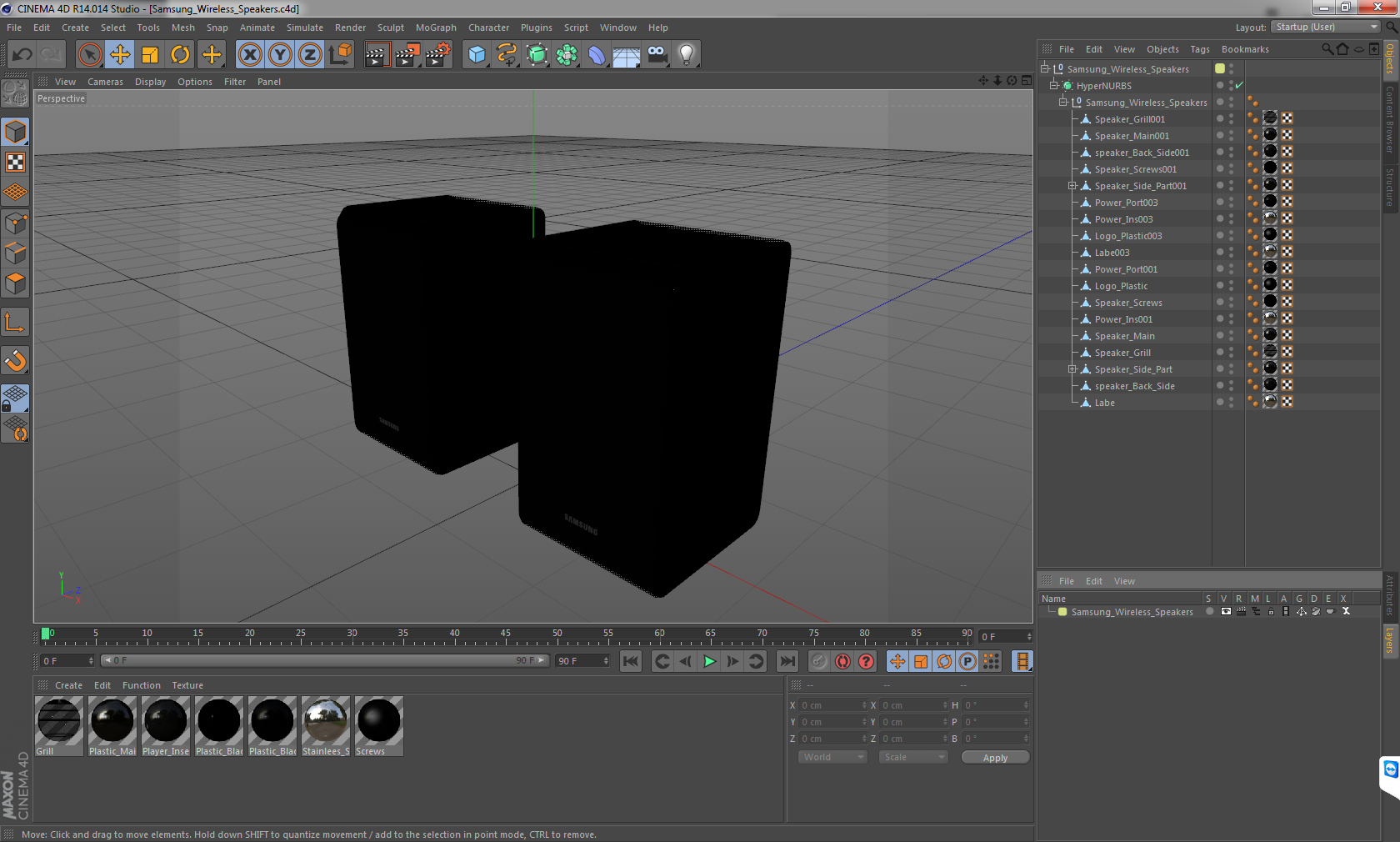Image resolution: width=1400 pixels, height=842 pixels.
Task: Activate the Rotate tool
Action: click(180, 55)
